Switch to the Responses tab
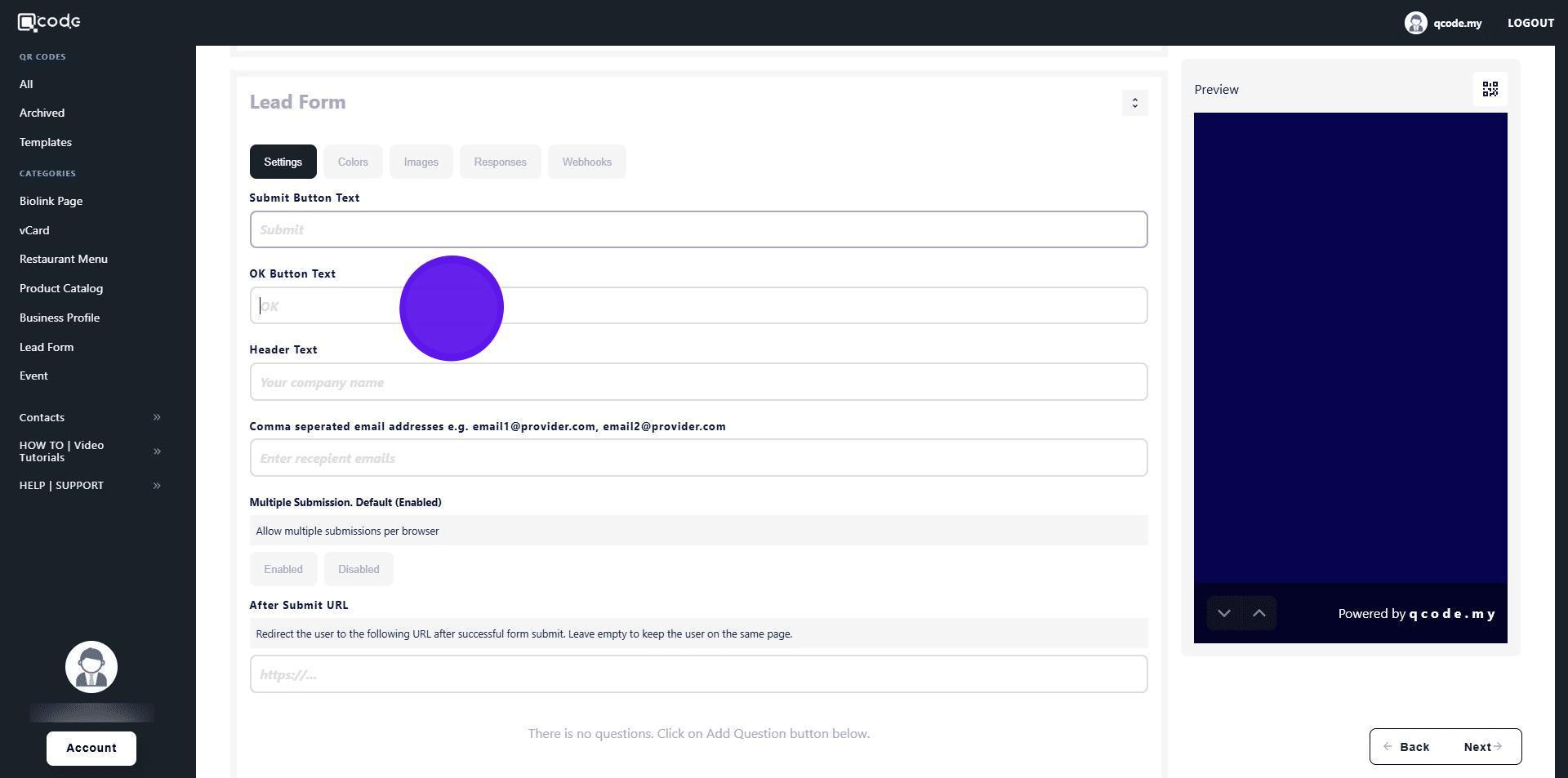 [500, 162]
